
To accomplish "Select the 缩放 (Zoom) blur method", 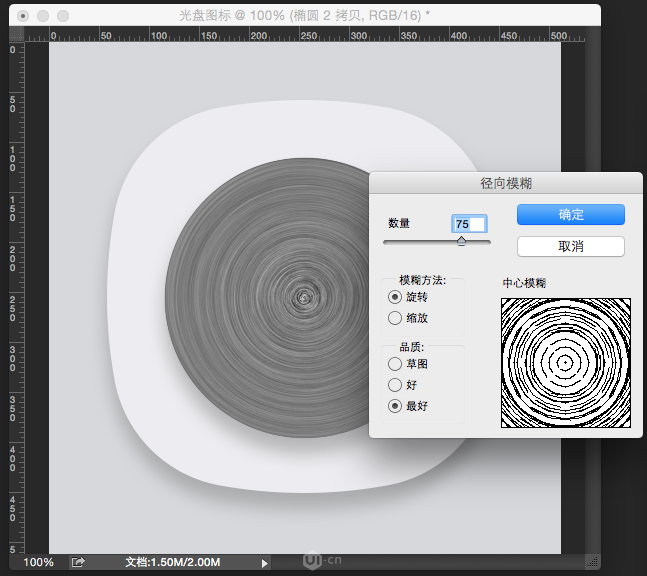I will tap(395, 318).
